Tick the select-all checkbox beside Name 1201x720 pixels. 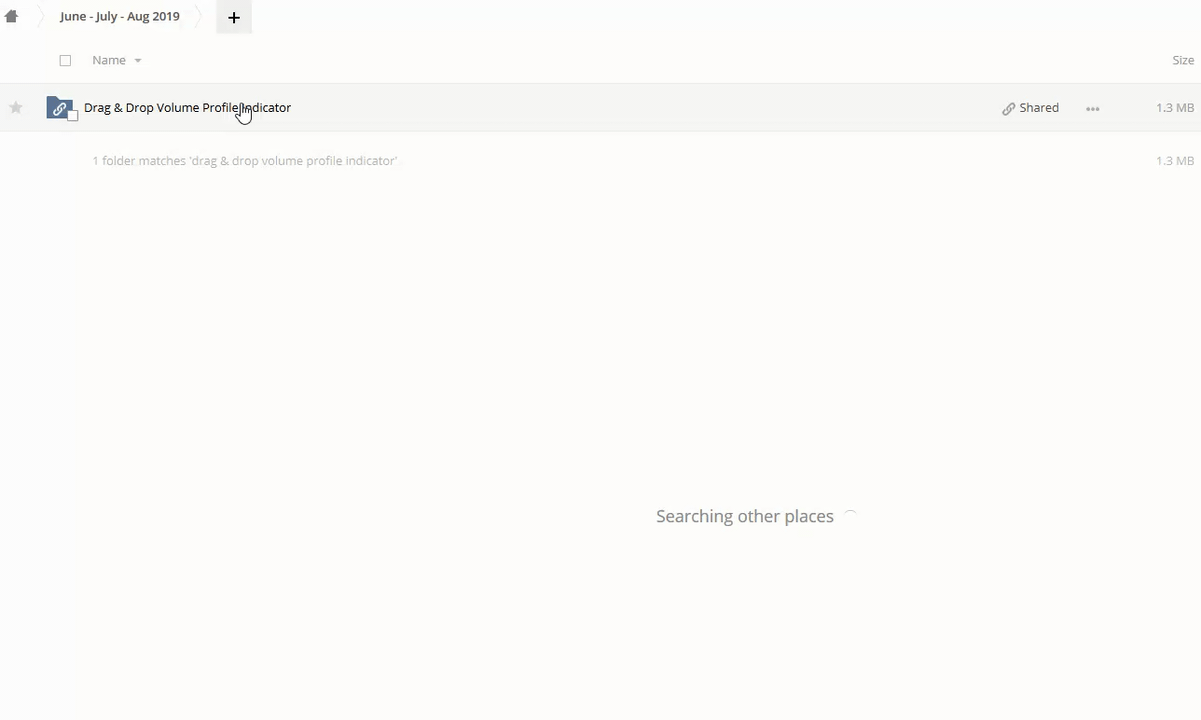65,60
